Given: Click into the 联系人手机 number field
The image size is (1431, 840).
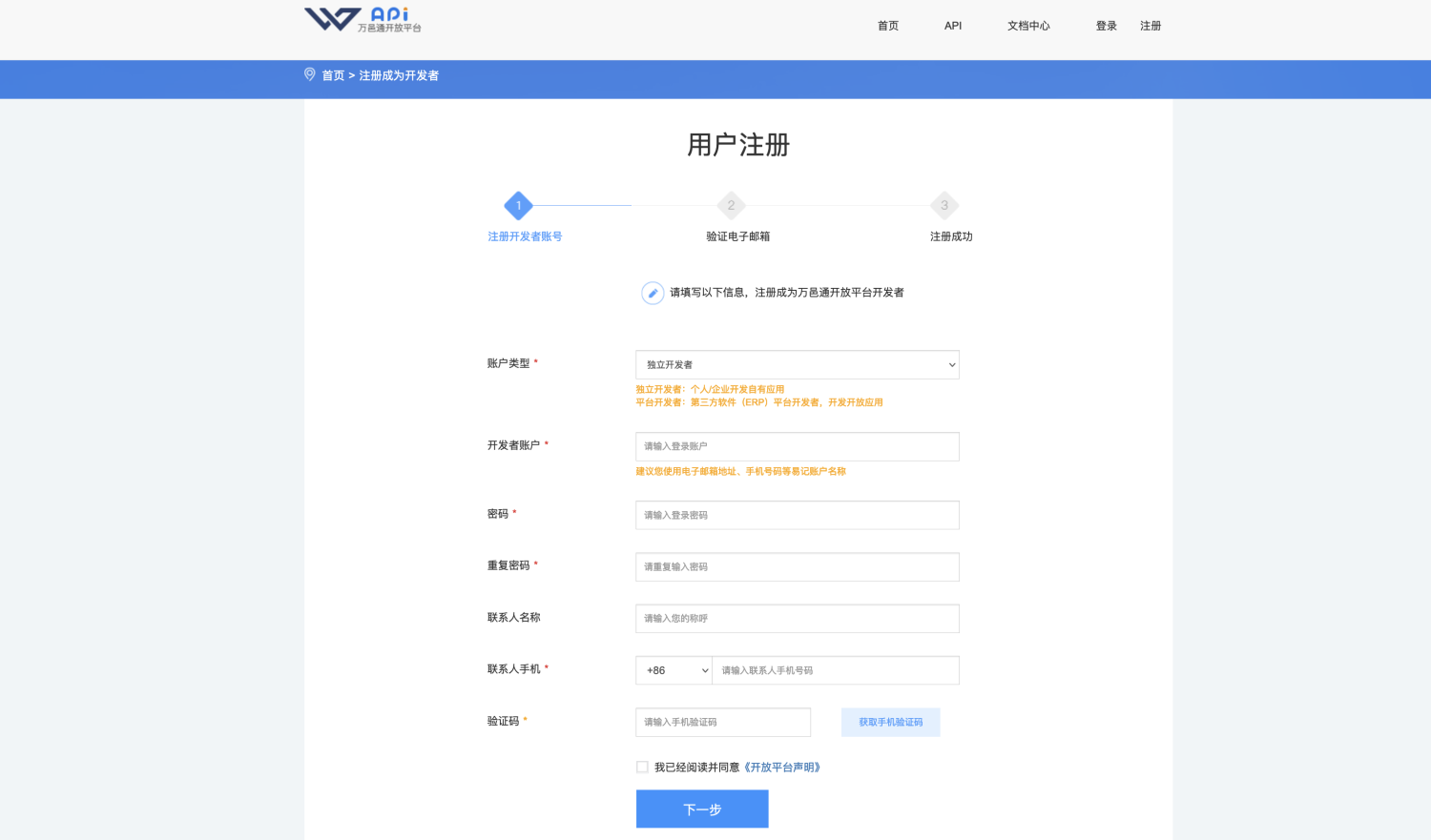Looking at the screenshot, I should click(835, 670).
